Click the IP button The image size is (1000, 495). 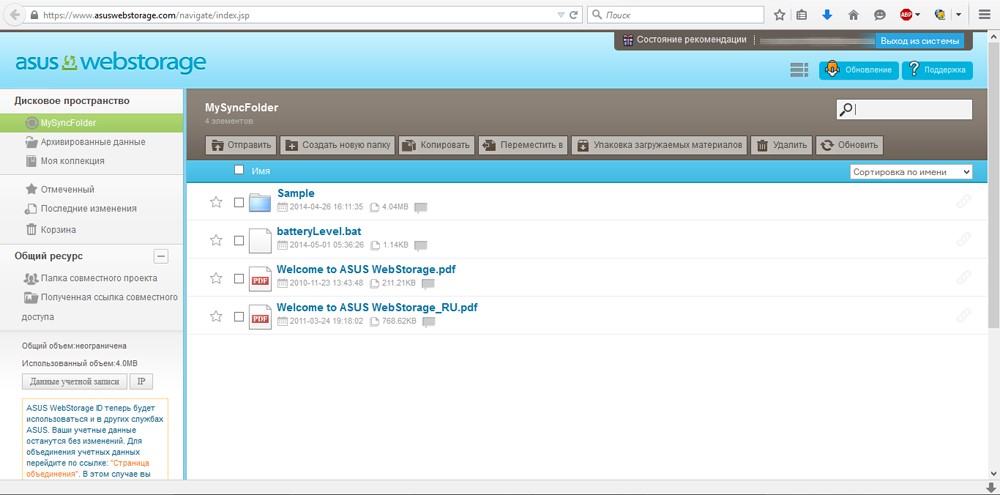142,381
